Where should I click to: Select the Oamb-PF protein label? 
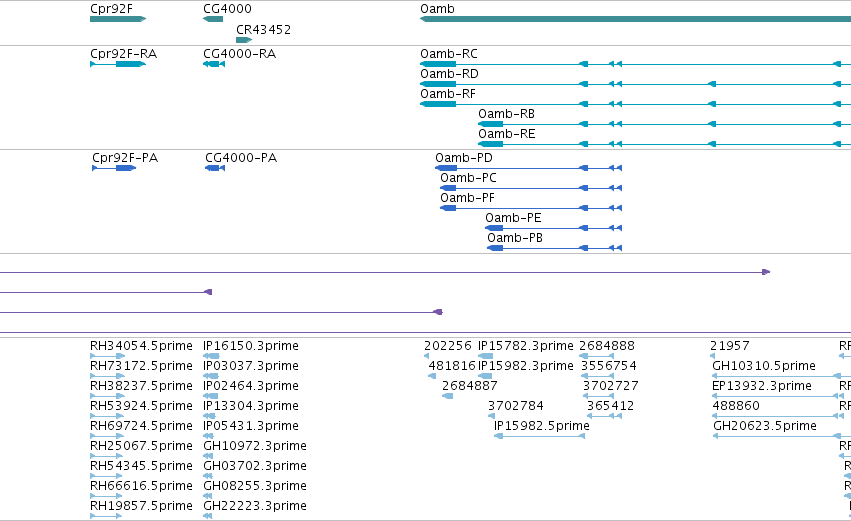[x=467, y=198]
